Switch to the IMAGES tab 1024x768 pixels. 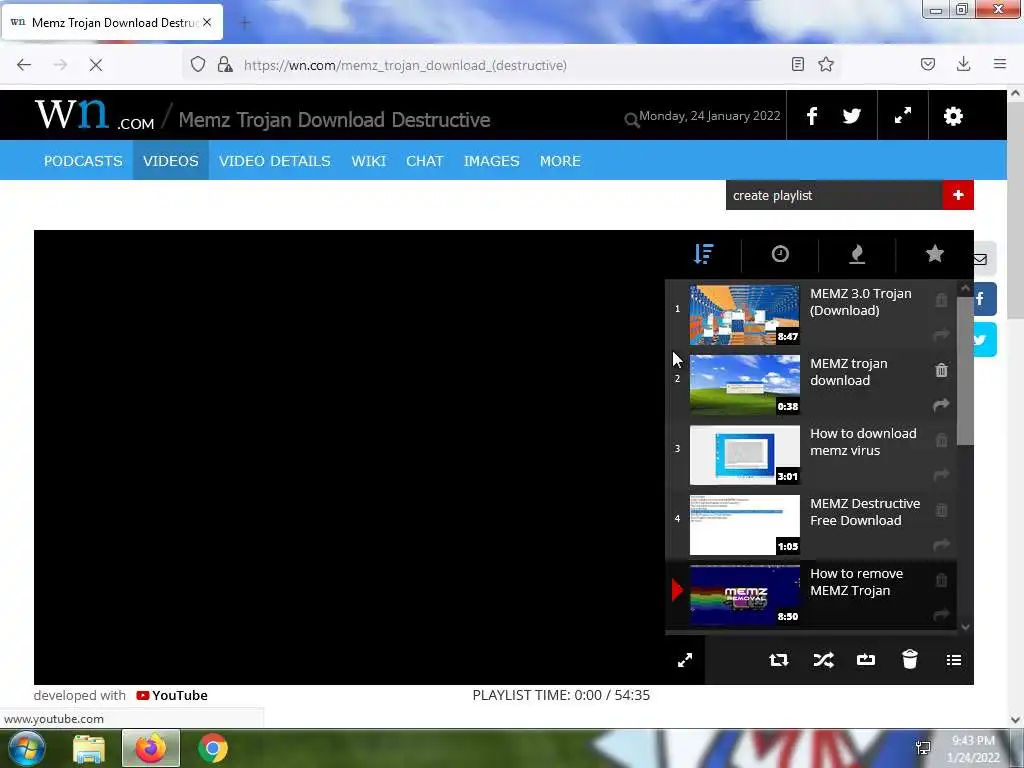[x=491, y=161]
